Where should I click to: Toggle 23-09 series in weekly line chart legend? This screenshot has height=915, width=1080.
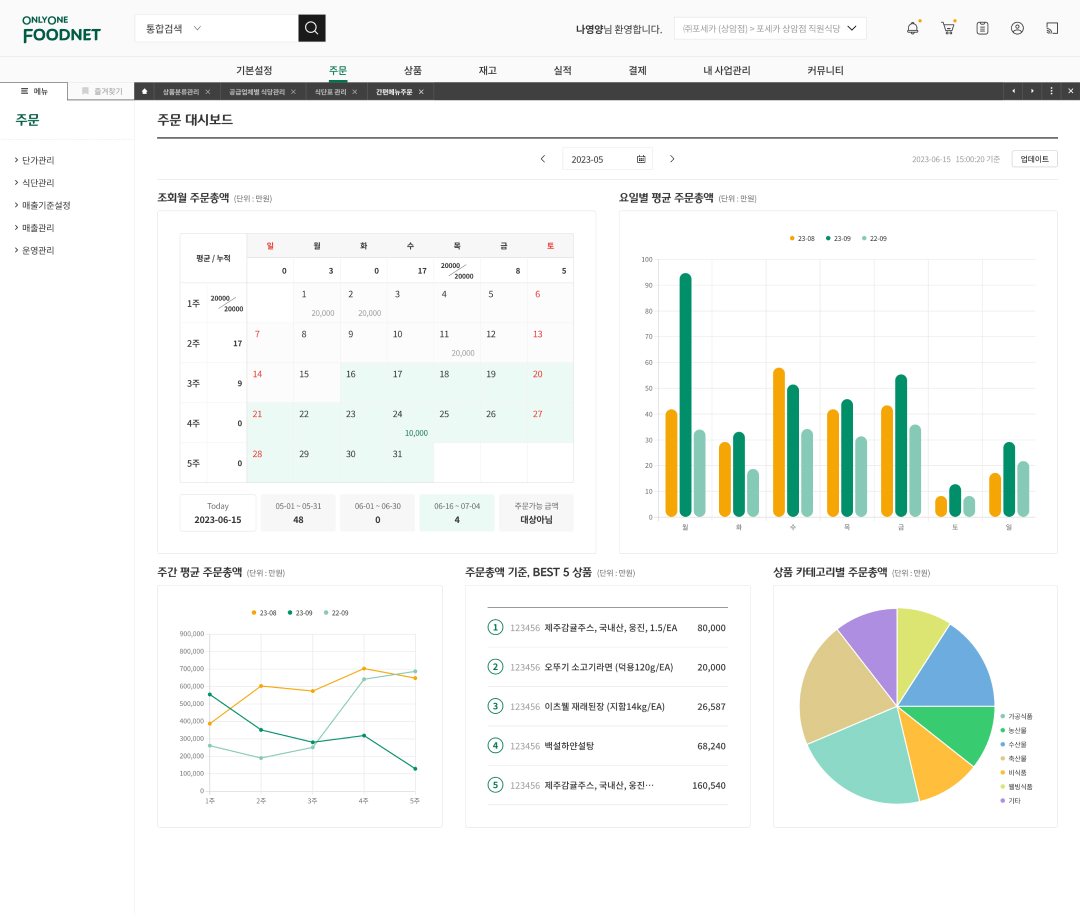(300, 612)
